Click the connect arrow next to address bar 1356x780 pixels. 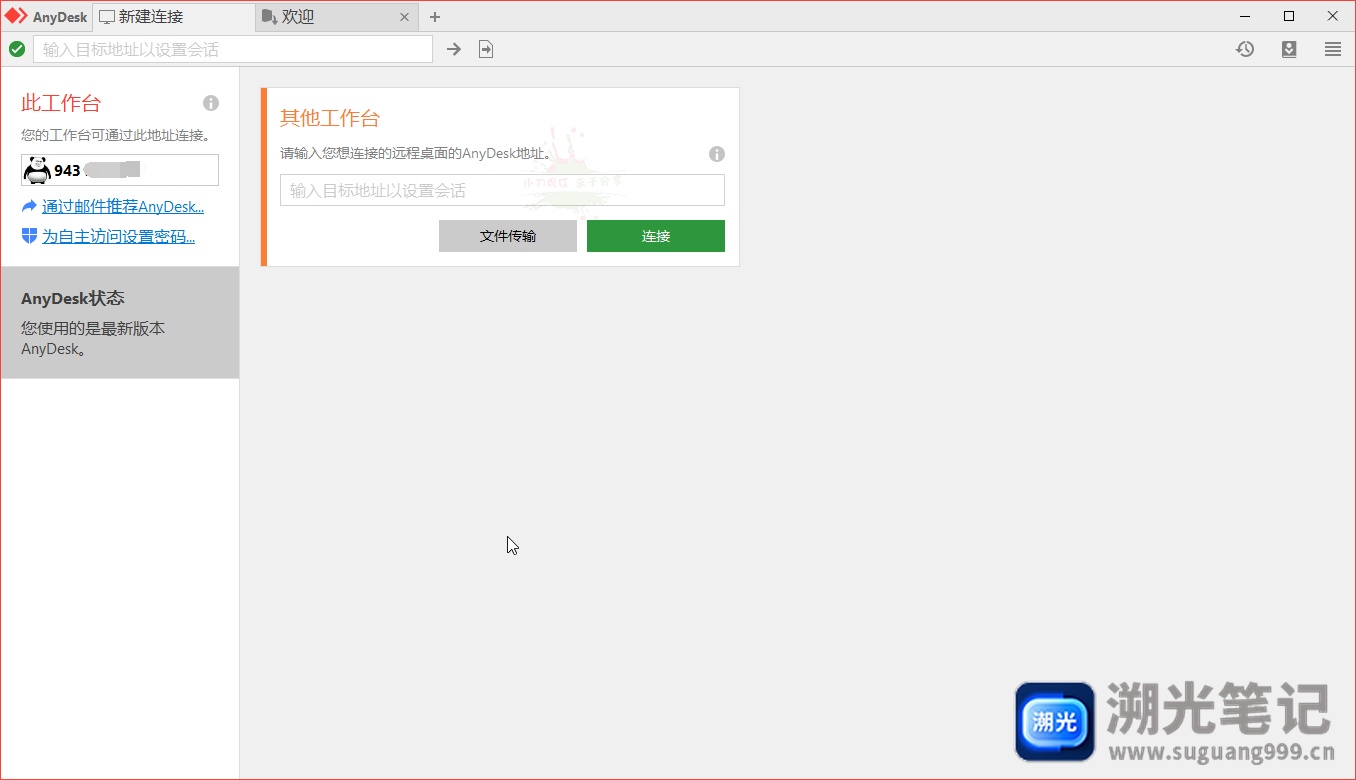[x=454, y=49]
